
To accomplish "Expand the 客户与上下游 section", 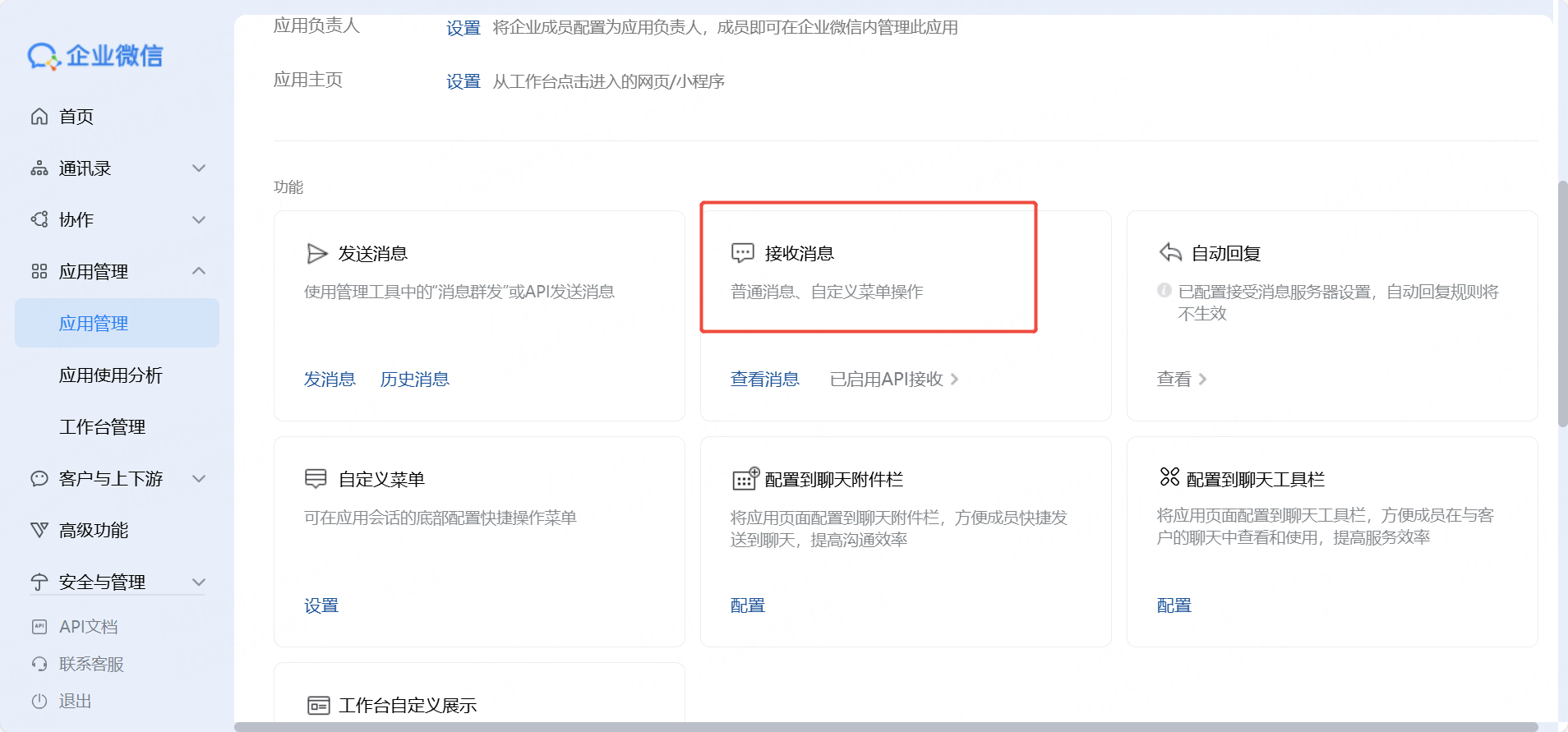I will pos(198,479).
